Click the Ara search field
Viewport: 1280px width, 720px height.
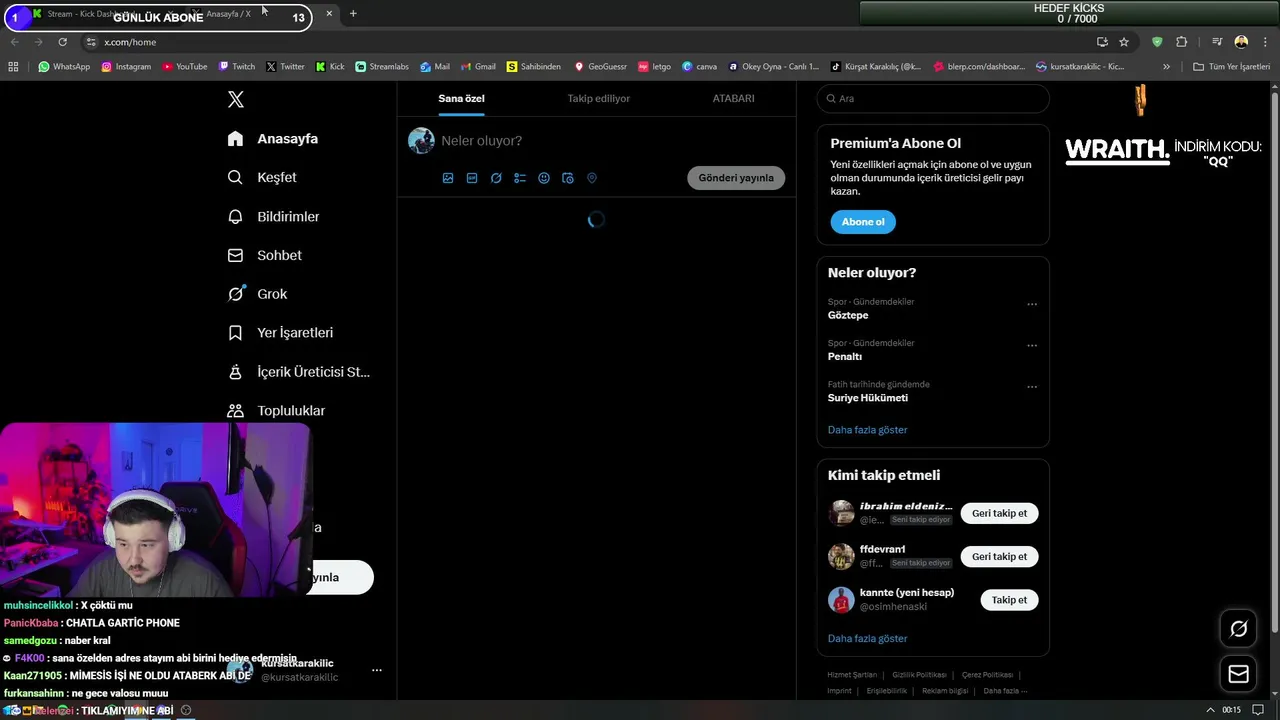[933, 98]
